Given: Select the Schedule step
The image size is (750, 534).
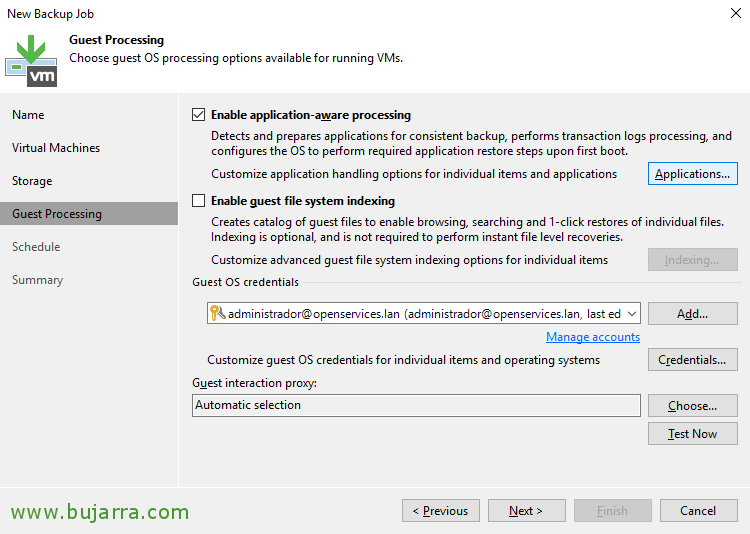Looking at the screenshot, I should [36, 247].
